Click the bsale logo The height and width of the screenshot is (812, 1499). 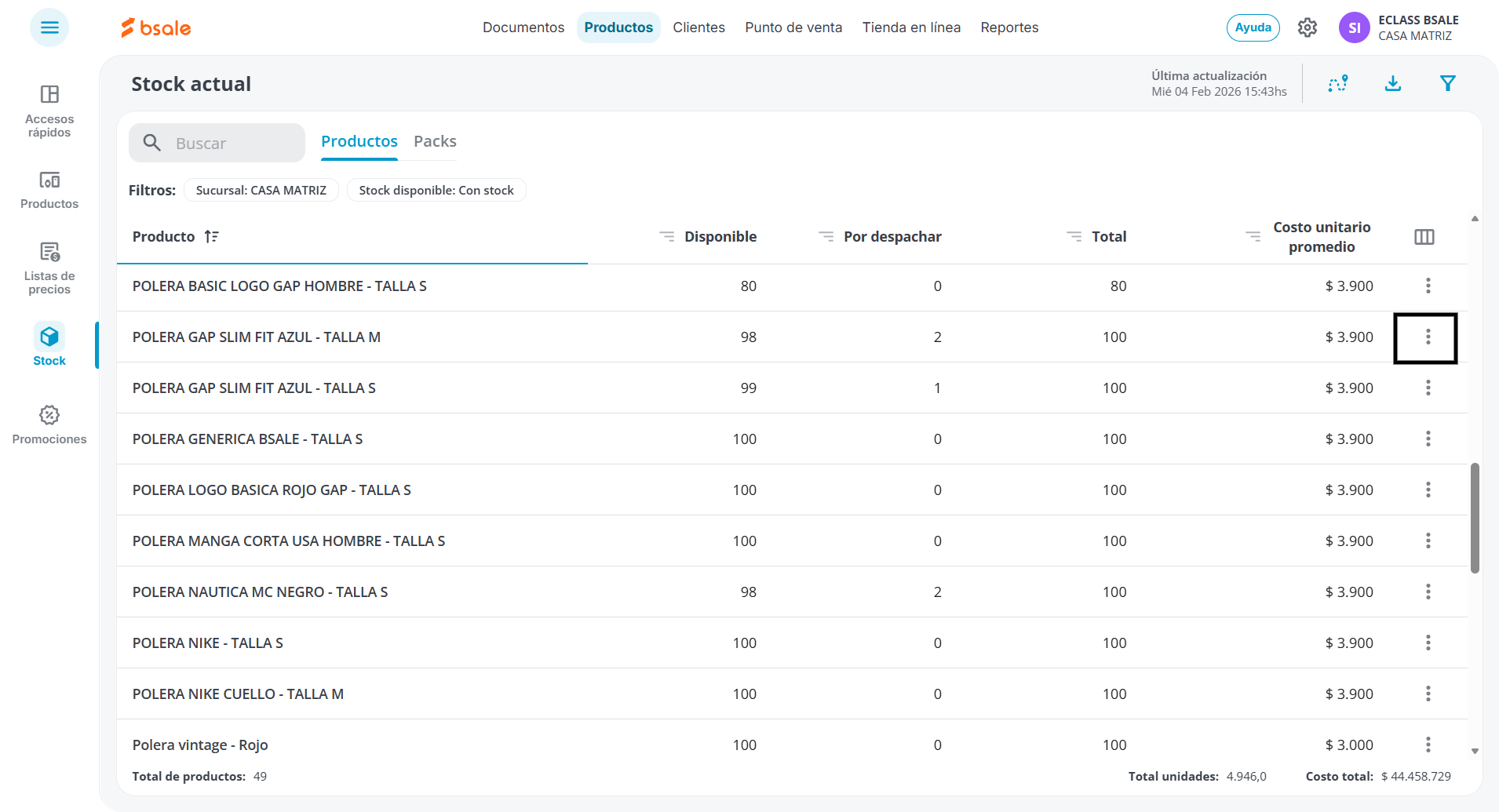[156, 27]
